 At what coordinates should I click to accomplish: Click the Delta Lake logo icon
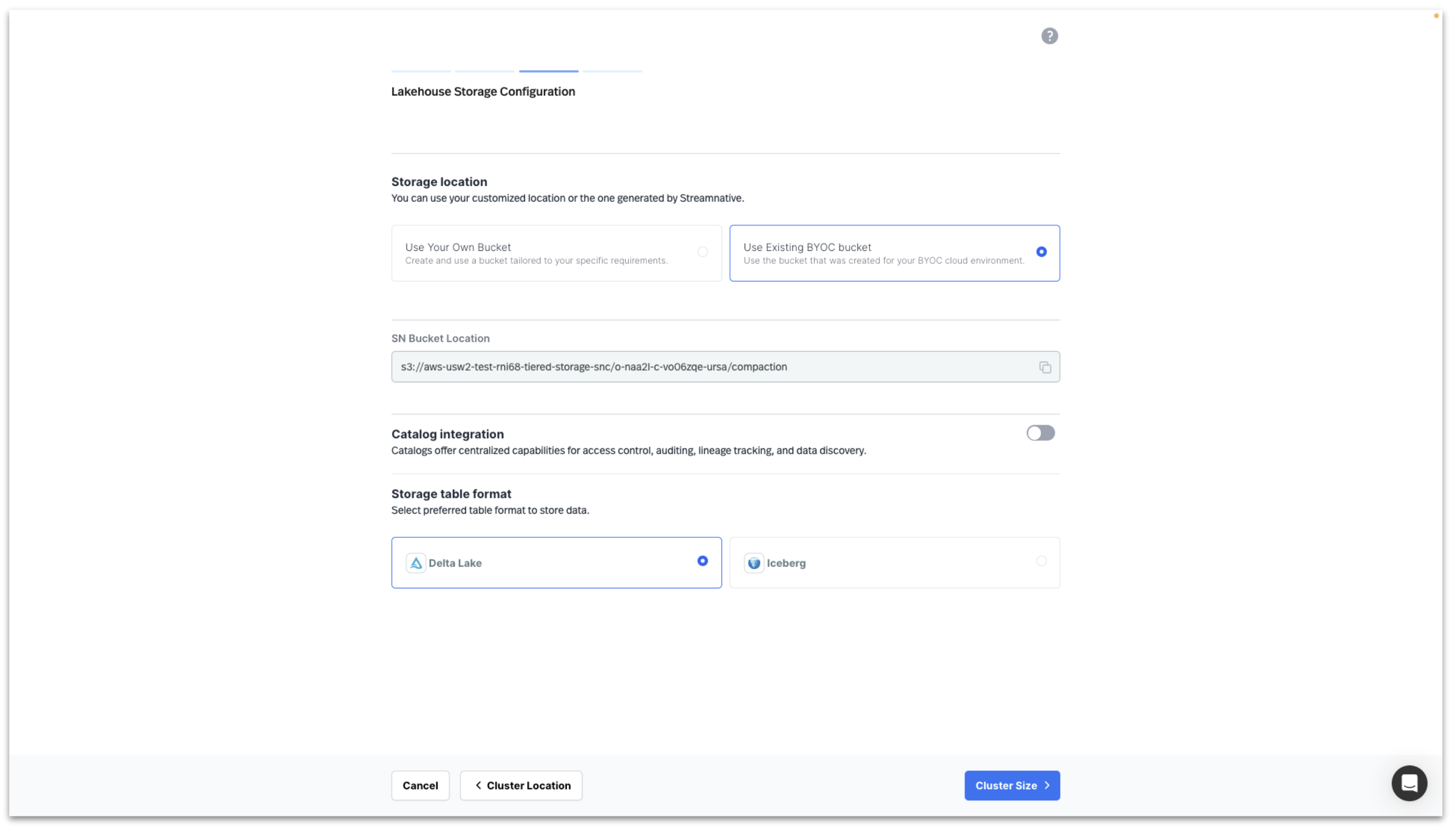click(x=415, y=563)
